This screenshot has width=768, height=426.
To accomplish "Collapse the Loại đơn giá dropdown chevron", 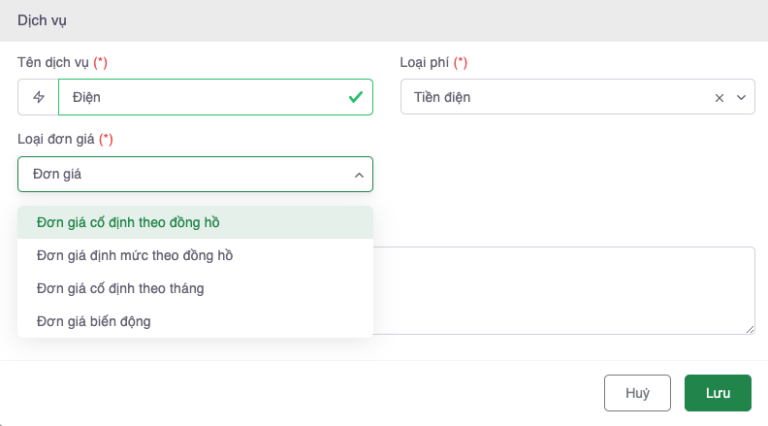I will [358, 175].
